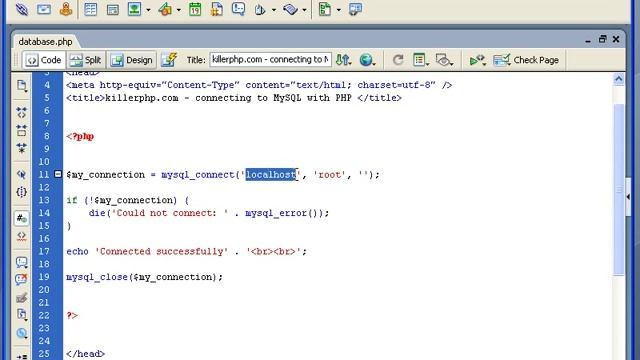Switch to Design view

(131, 60)
